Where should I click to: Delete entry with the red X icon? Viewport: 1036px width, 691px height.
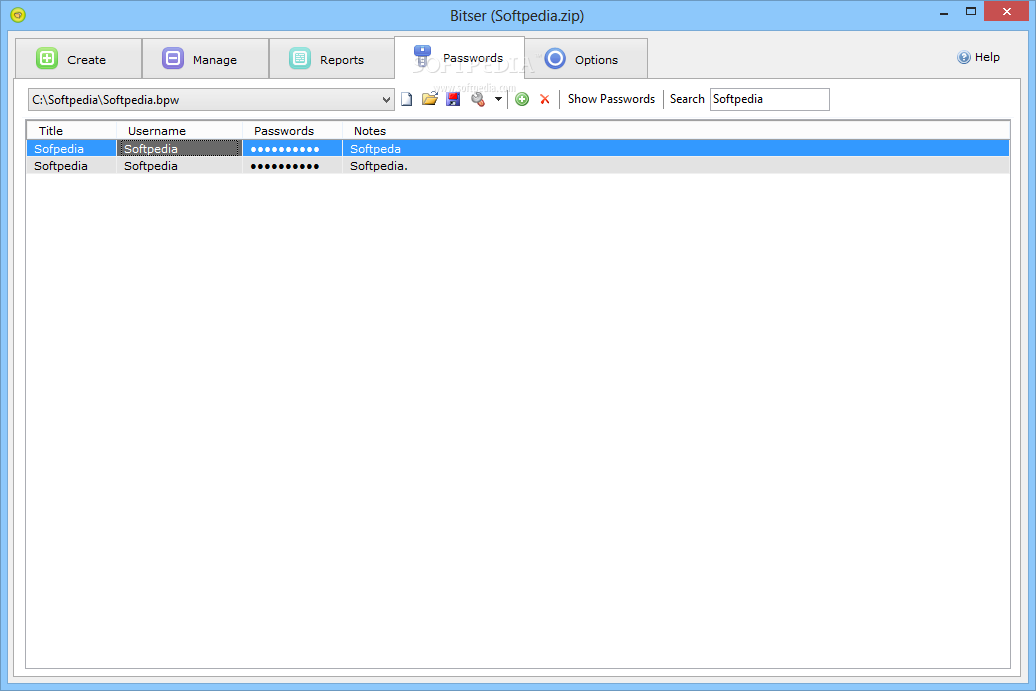click(544, 99)
